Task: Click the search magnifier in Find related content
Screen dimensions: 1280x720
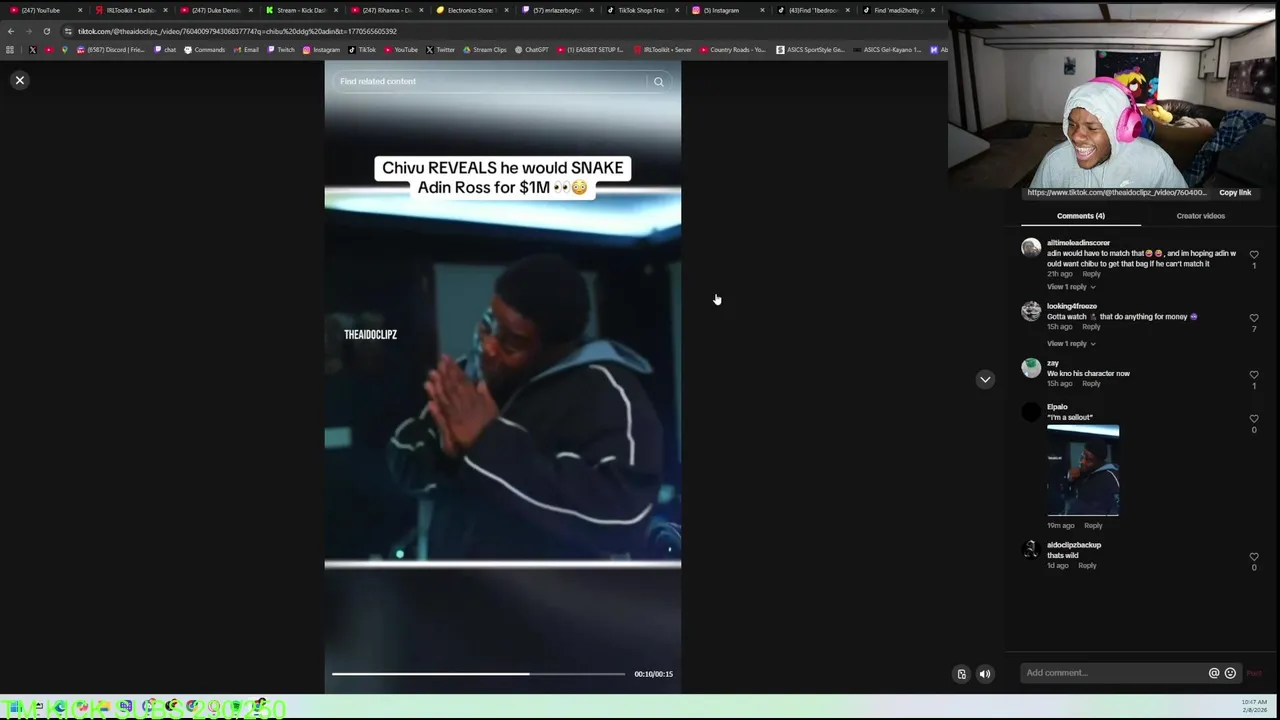Action: 658,82
